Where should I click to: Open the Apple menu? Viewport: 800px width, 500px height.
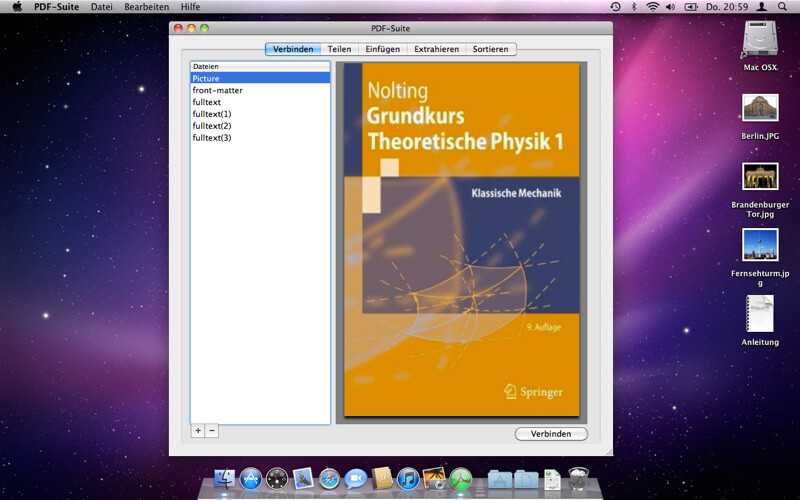point(17,7)
